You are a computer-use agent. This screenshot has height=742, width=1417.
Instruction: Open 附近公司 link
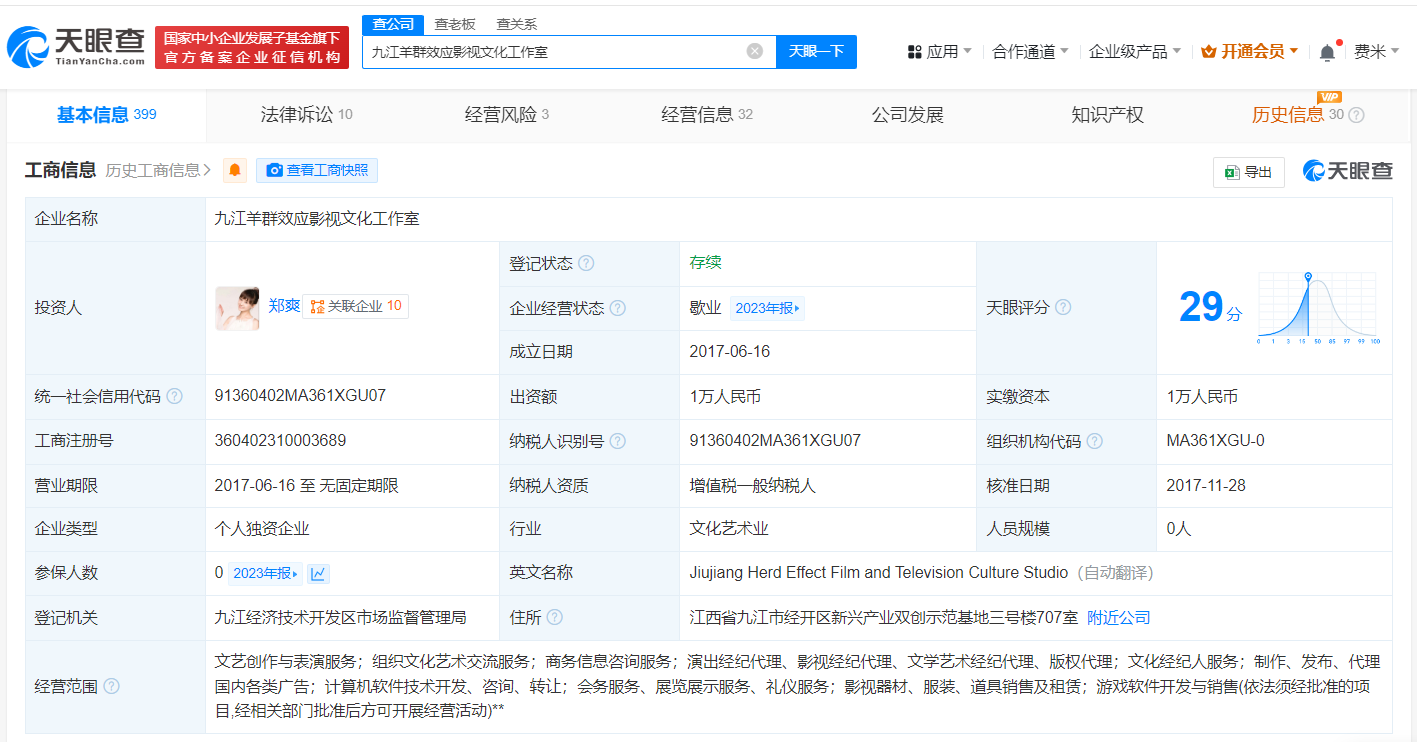pyautogui.click(x=1119, y=618)
